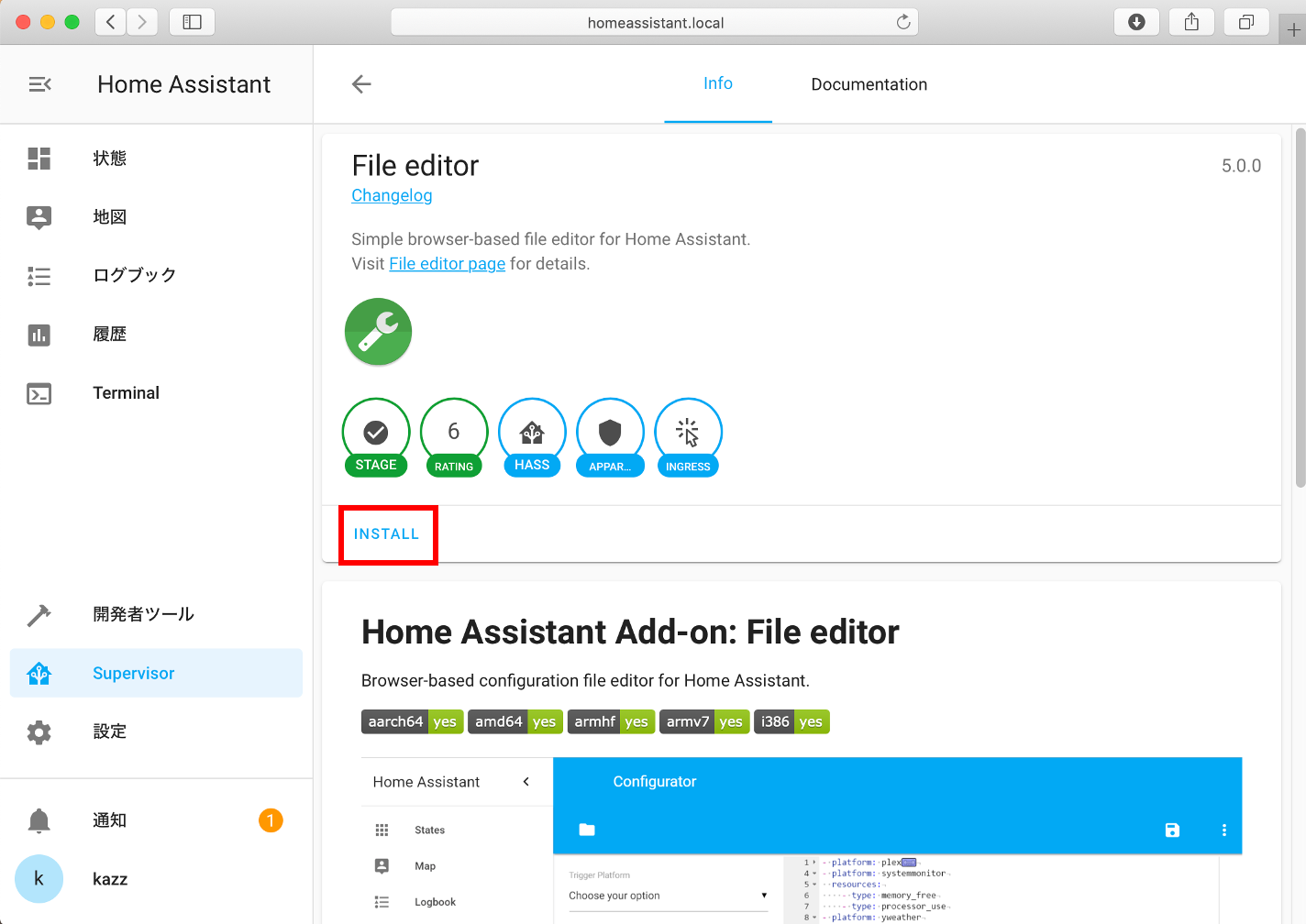This screenshot has width=1306, height=924.
Task: Open the 設定 gear icon
Action: pos(39,732)
